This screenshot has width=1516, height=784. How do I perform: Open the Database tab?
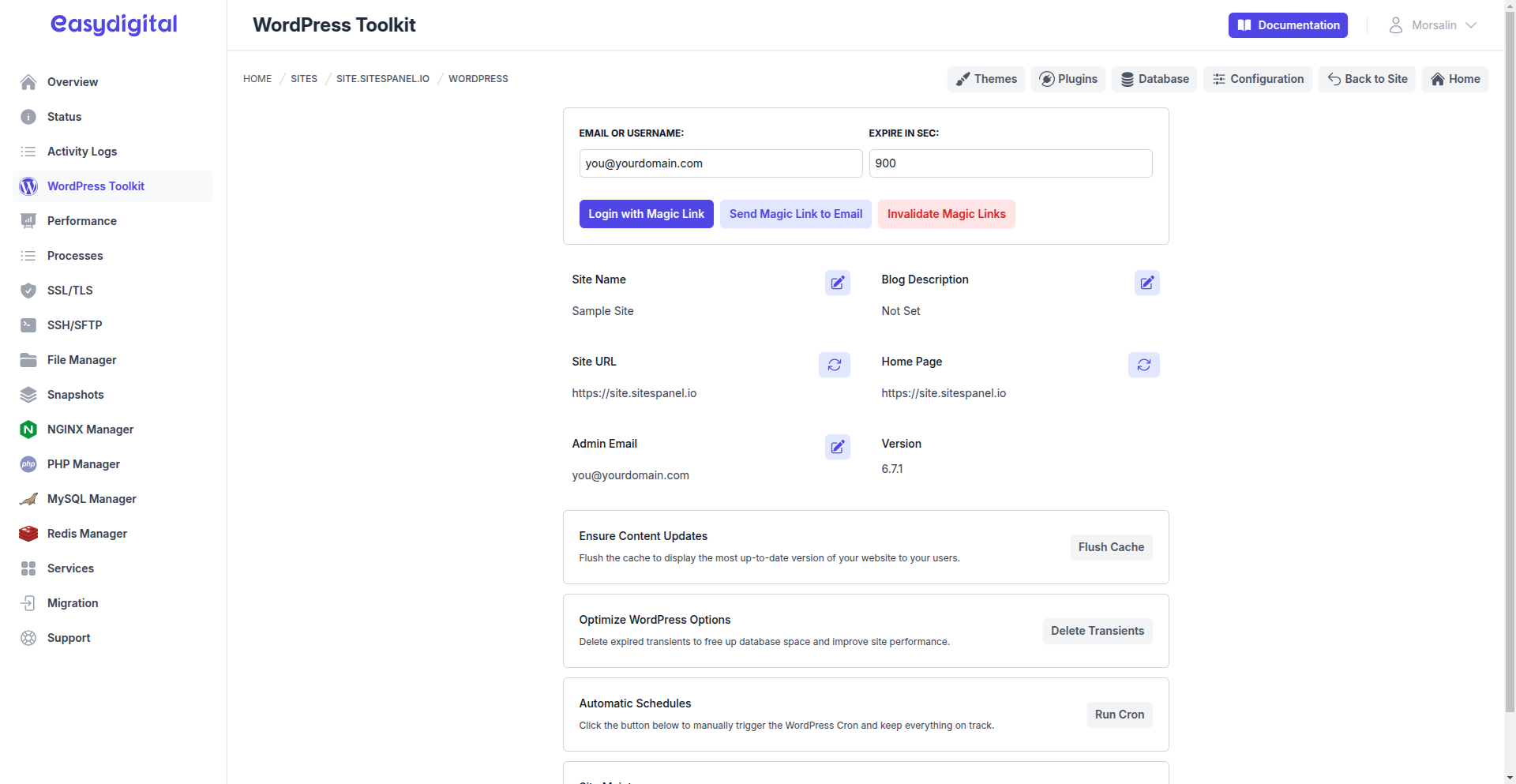pos(1154,79)
